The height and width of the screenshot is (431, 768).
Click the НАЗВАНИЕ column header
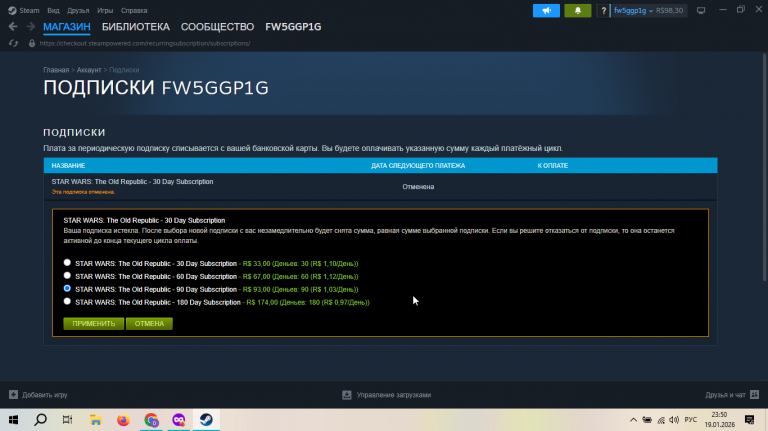coord(68,166)
